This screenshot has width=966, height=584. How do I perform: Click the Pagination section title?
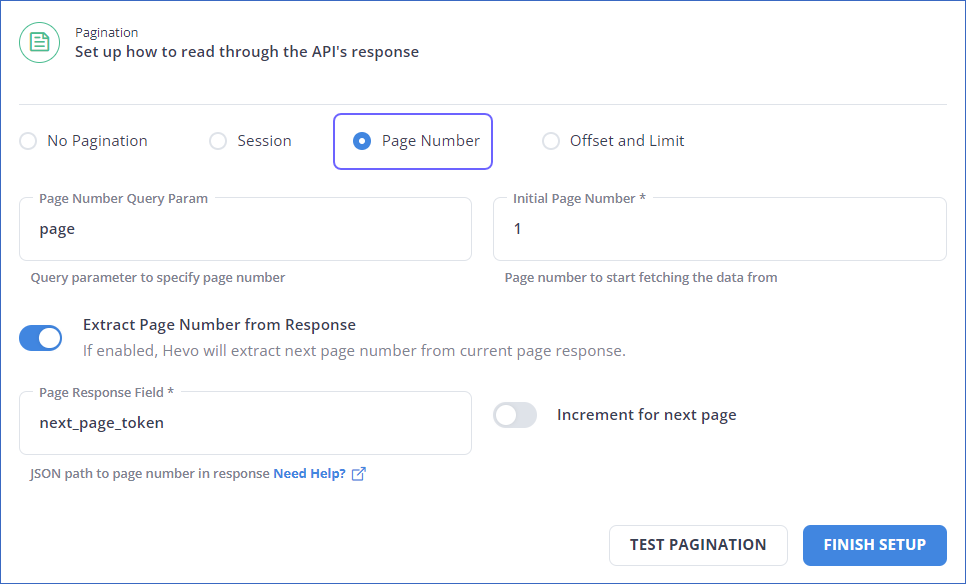pos(106,32)
